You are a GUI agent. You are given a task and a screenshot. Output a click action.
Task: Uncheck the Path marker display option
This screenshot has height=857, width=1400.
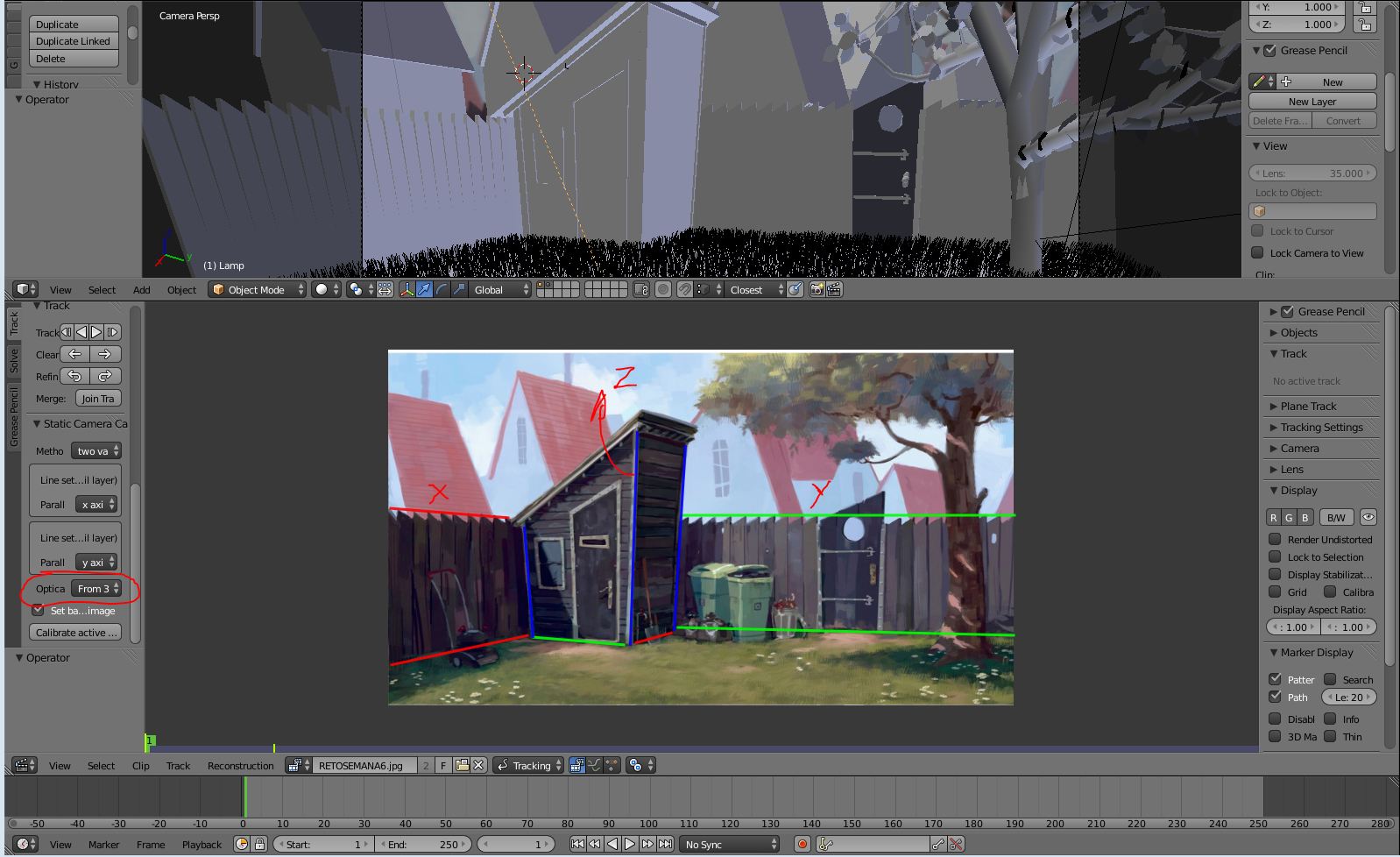click(1275, 698)
